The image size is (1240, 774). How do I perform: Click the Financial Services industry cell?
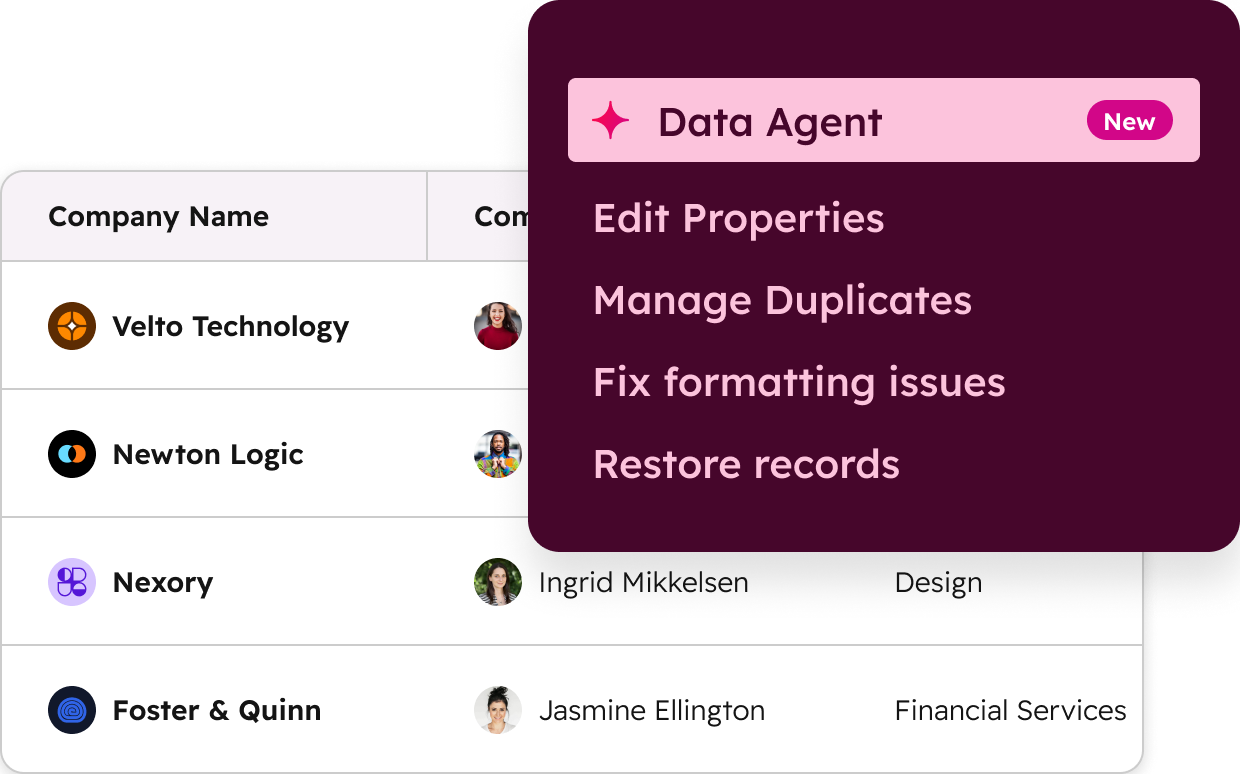click(x=1010, y=710)
